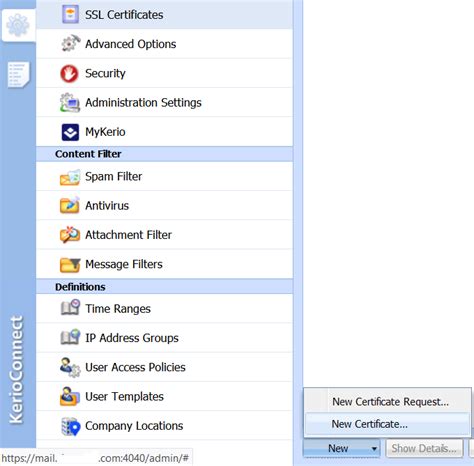Go to Attachment Filter
The image size is (474, 466).
[x=164, y=235]
